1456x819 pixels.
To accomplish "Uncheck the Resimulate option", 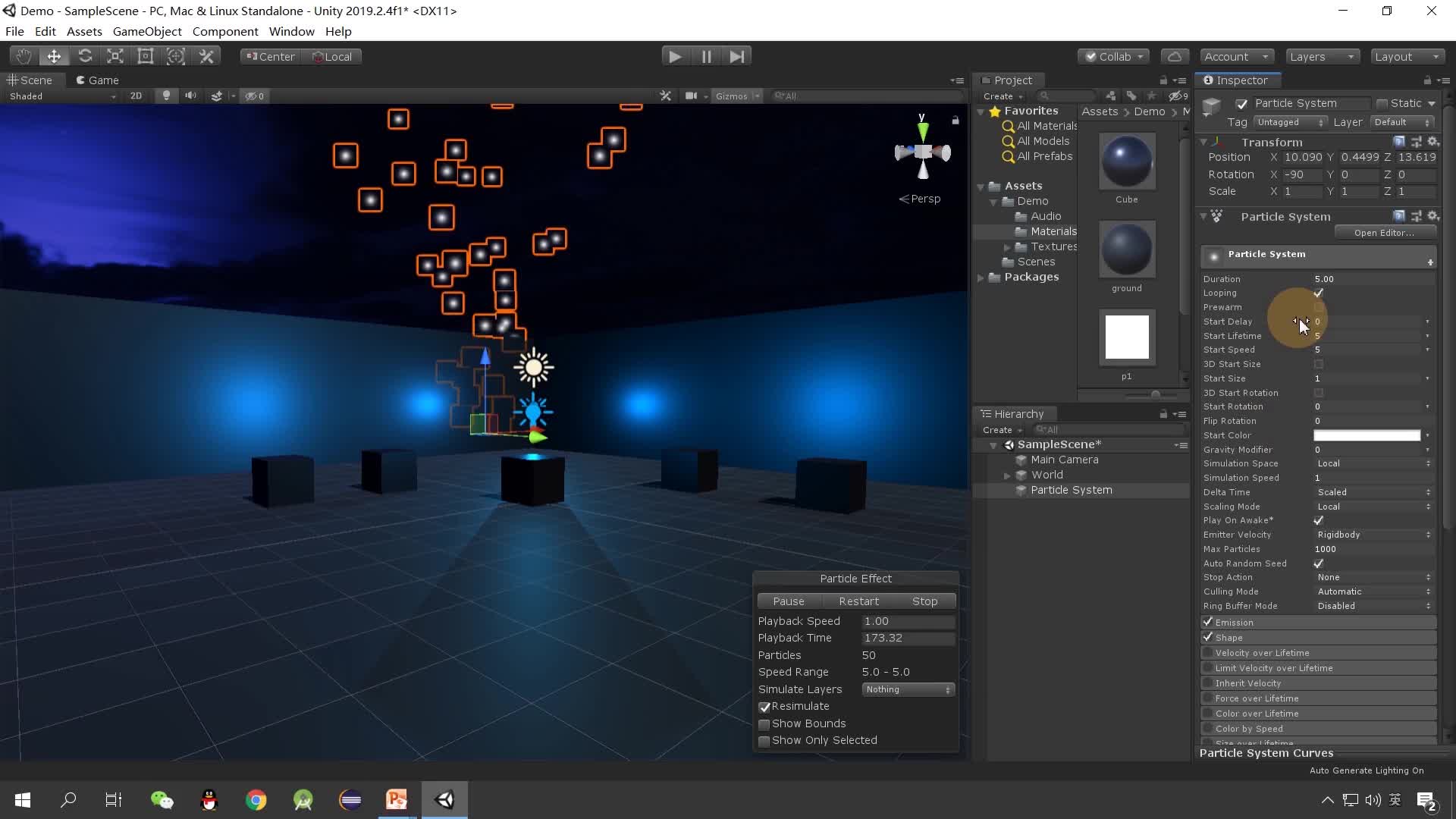I will [764, 707].
